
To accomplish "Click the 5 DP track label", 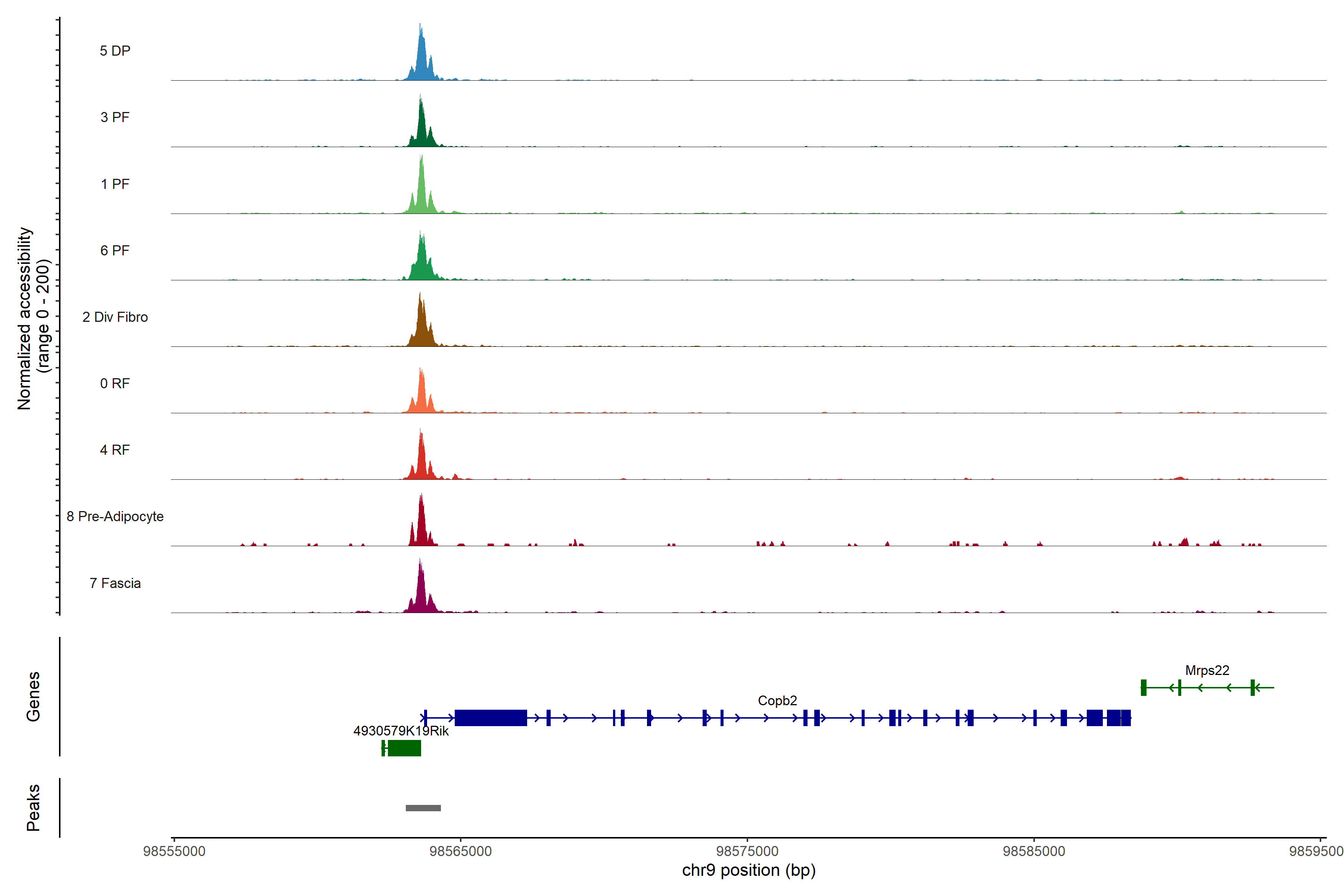I will (x=115, y=51).
